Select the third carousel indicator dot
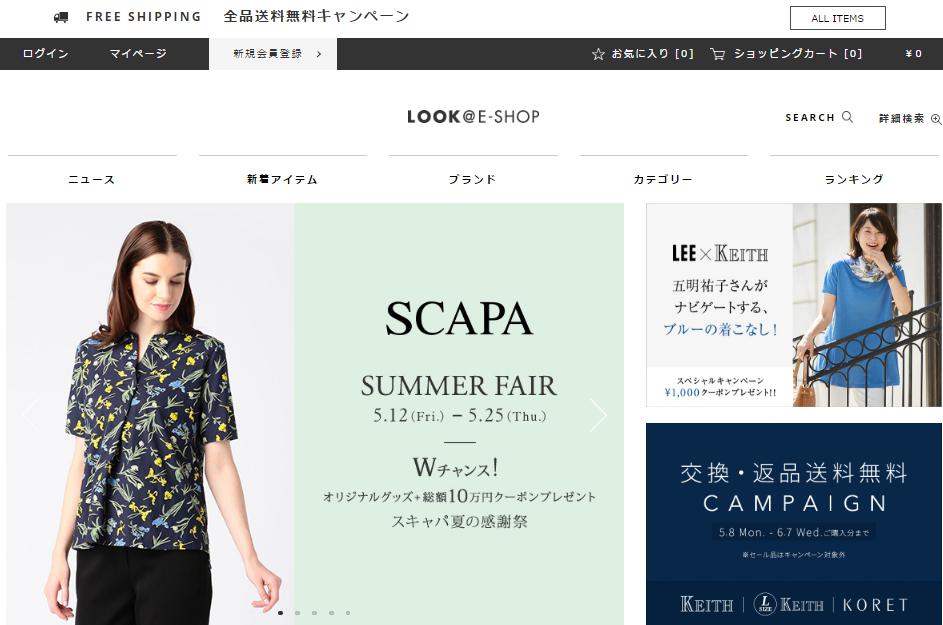 pyautogui.click(x=315, y=613)
